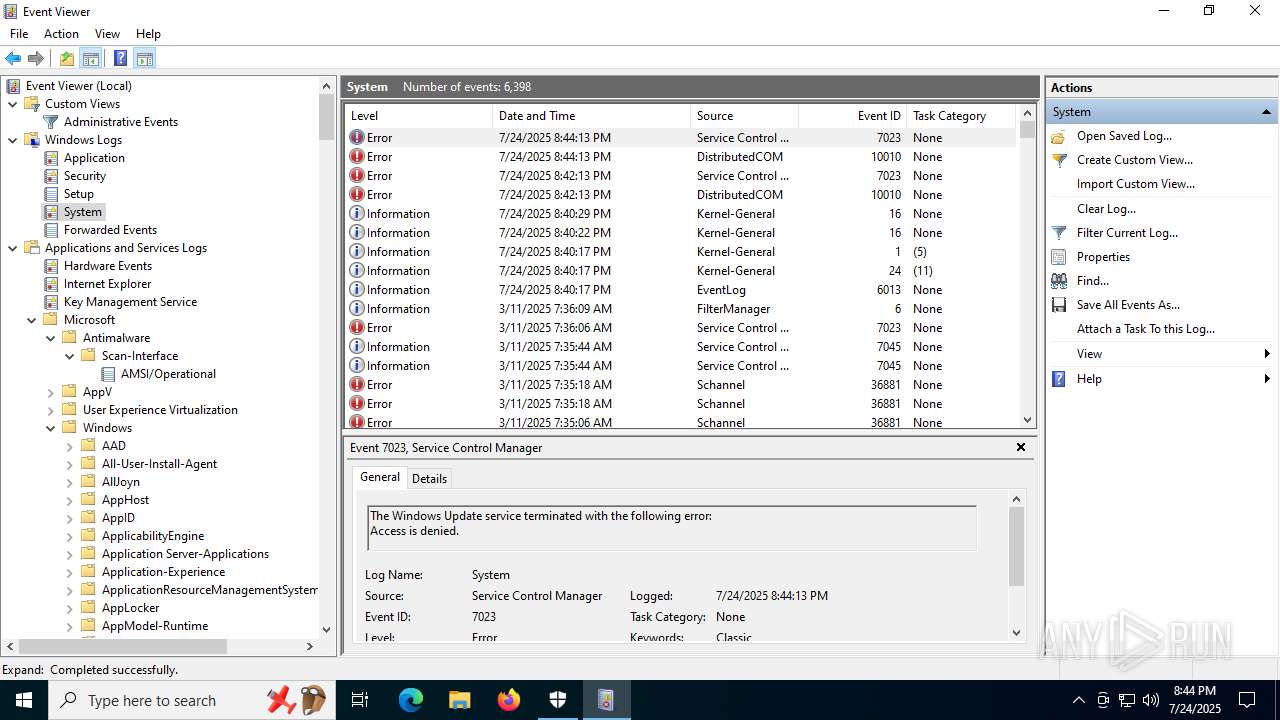Click the blue Help toolbar icon
1280x720 pixels.
pyautogui.click(x=120, y=58)
